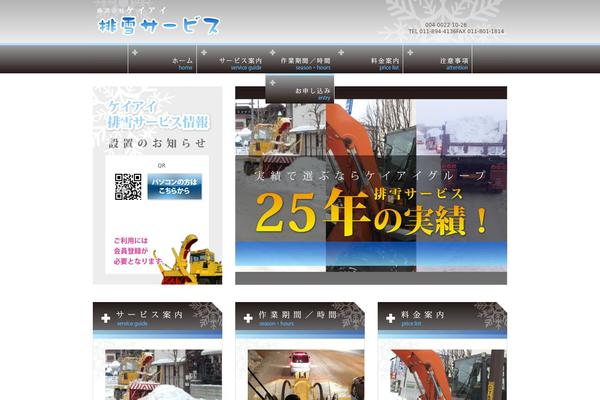Click the TEL 011-894-4136 text in header

[x=432, y=31]
